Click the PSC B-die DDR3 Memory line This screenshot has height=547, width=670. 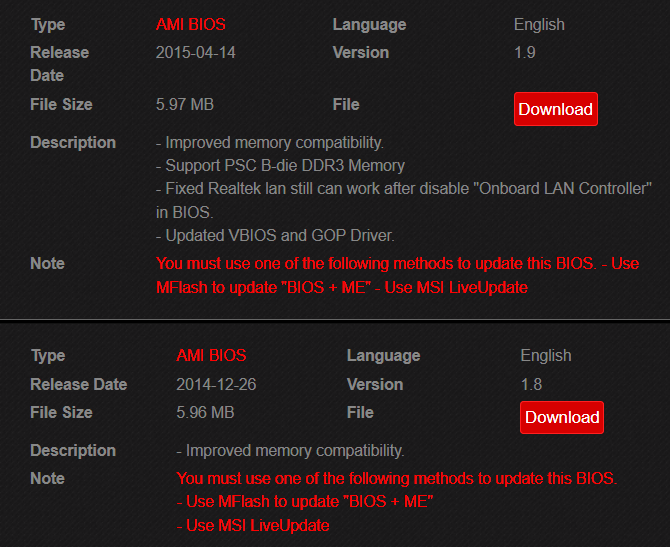click(x=280, y=165)
